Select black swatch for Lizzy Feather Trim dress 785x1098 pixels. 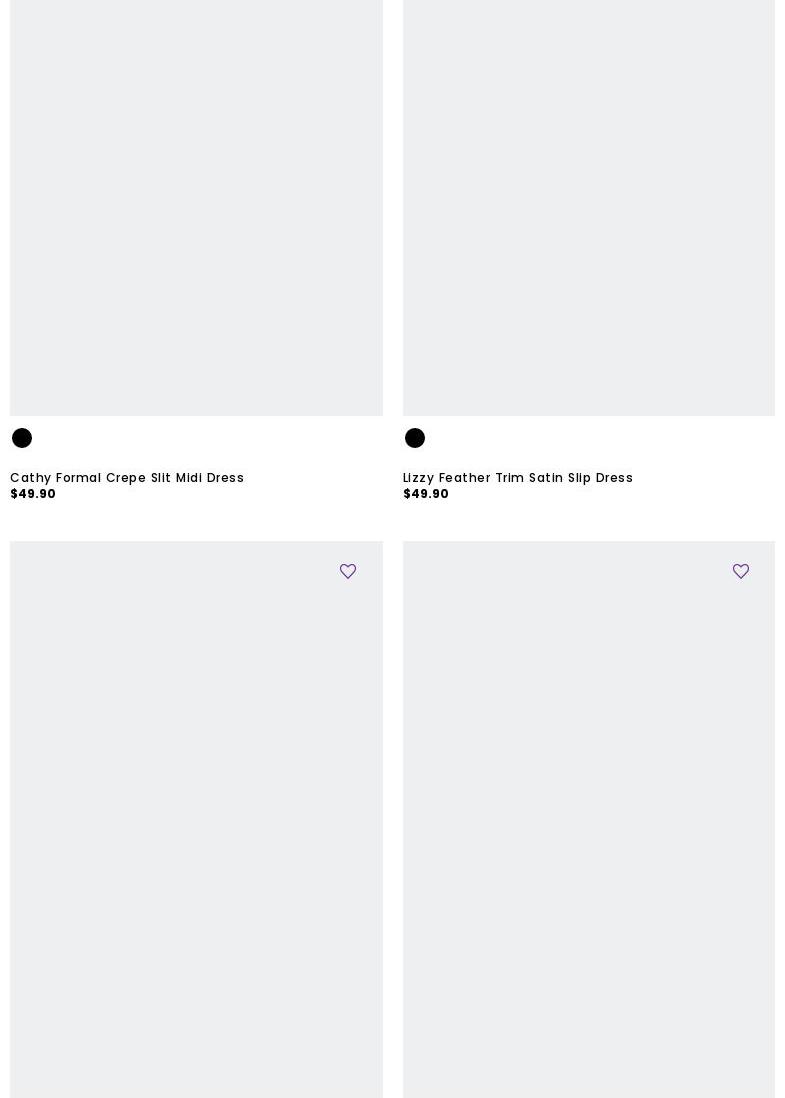415,438
